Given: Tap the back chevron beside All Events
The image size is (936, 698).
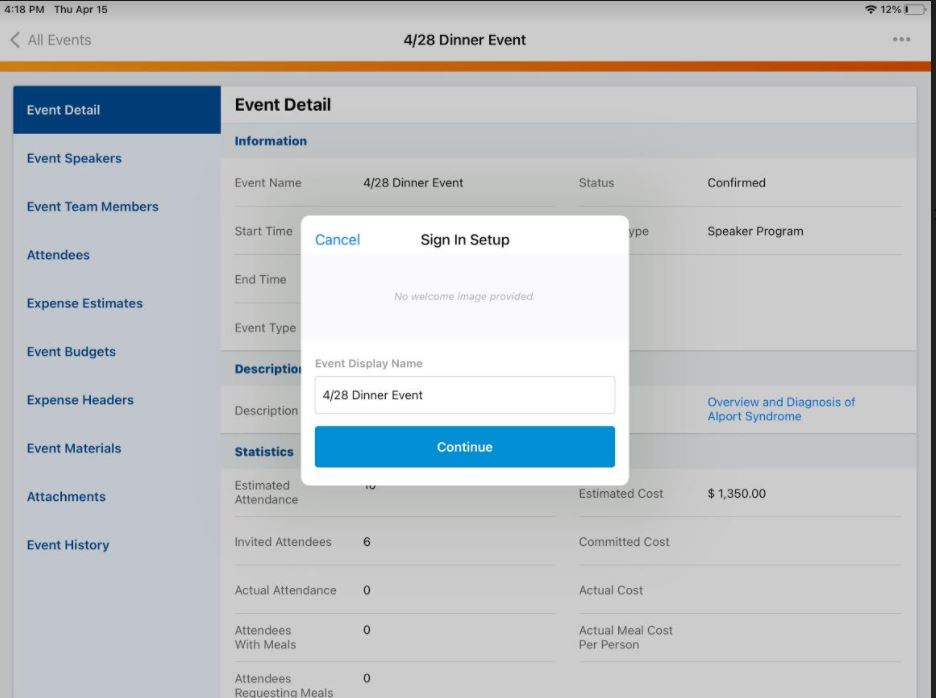Looking at the screenshot, I should 15,40.
